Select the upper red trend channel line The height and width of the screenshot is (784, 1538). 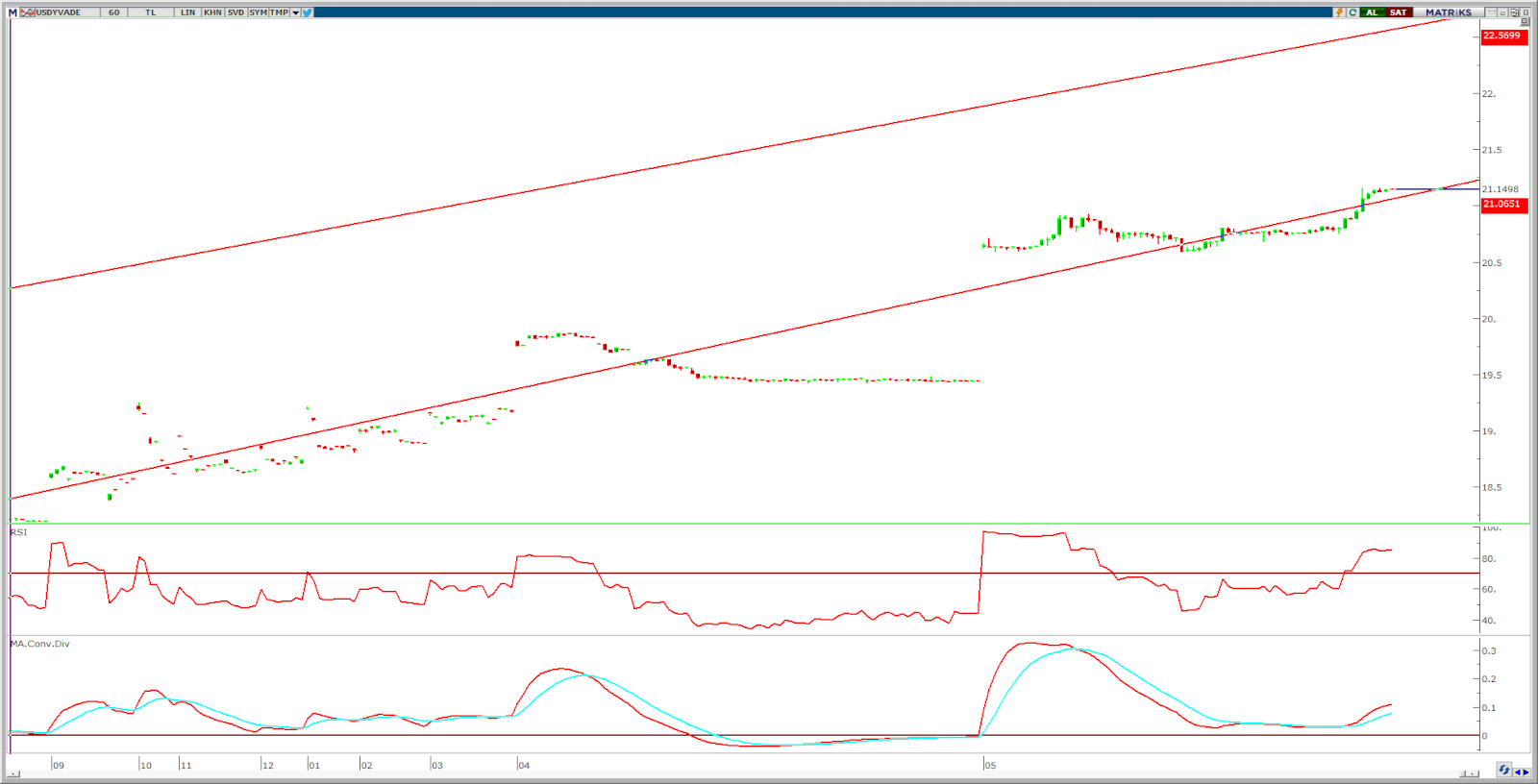(731, 152)
